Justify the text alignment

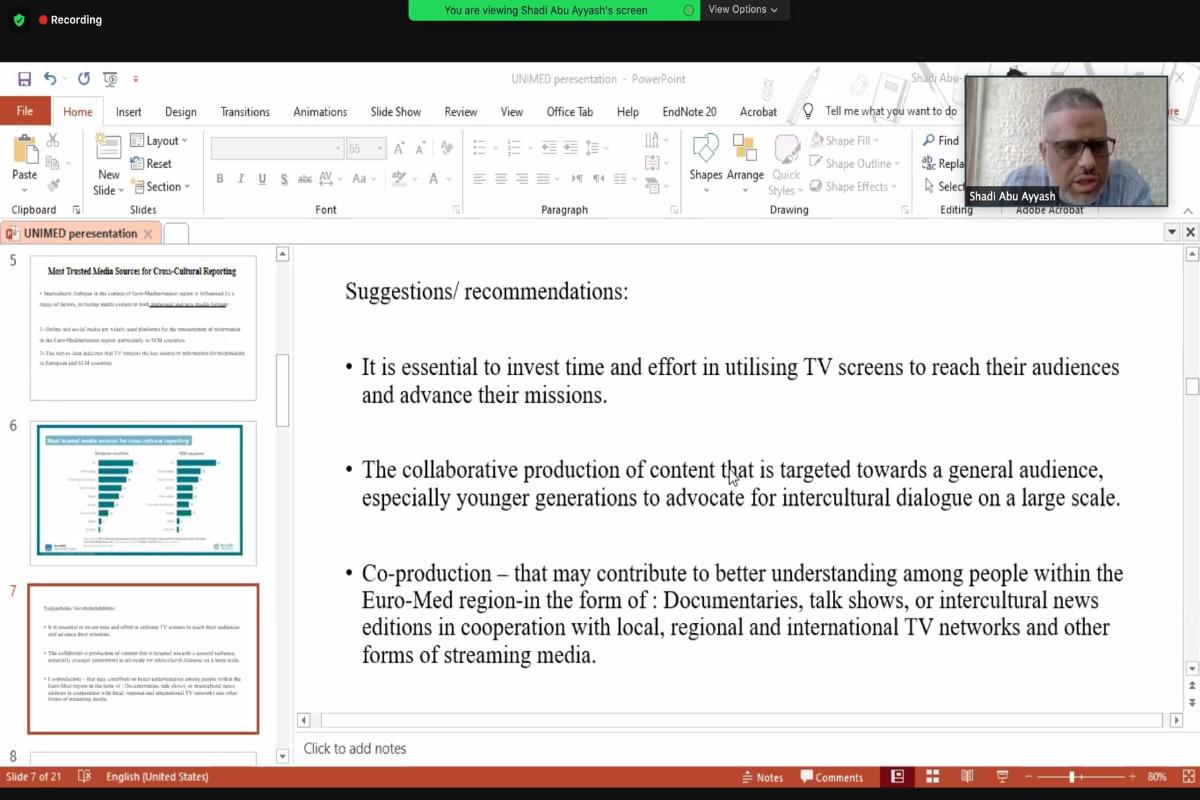pyautogui.click(x=543, y=179)
